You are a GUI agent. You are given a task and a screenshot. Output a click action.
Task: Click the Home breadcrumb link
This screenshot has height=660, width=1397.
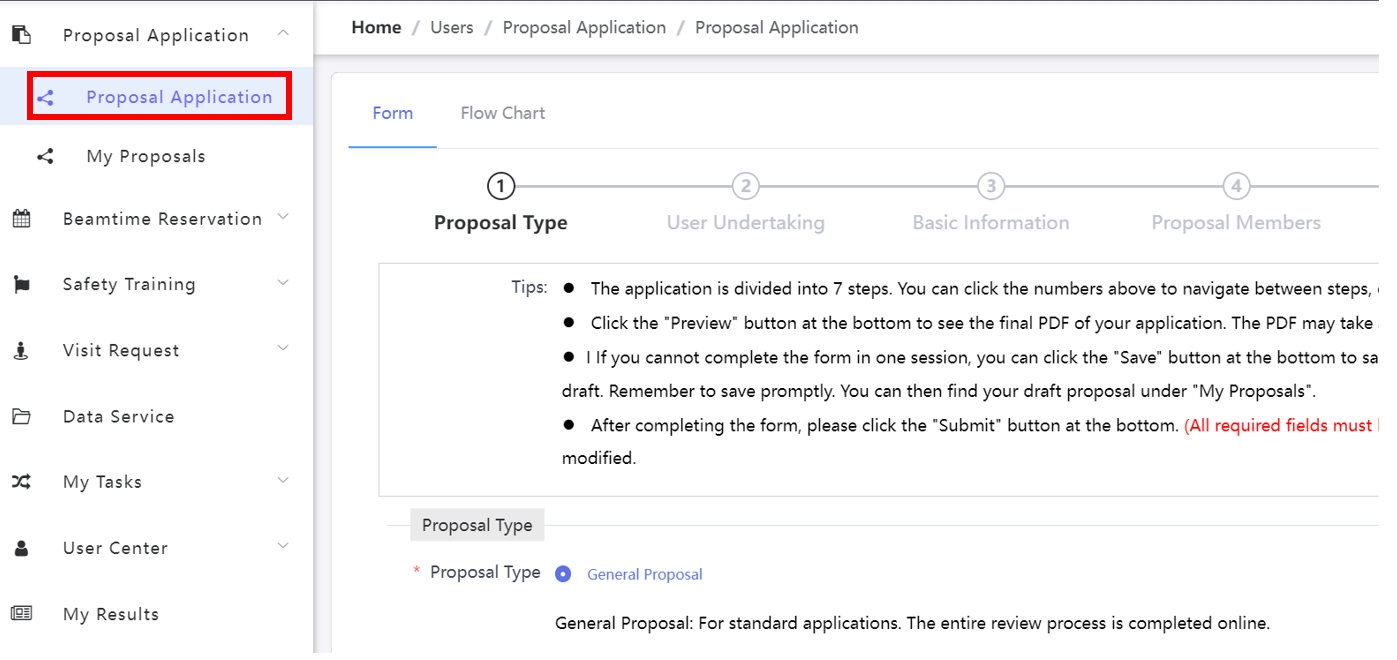tap(376, 27)
